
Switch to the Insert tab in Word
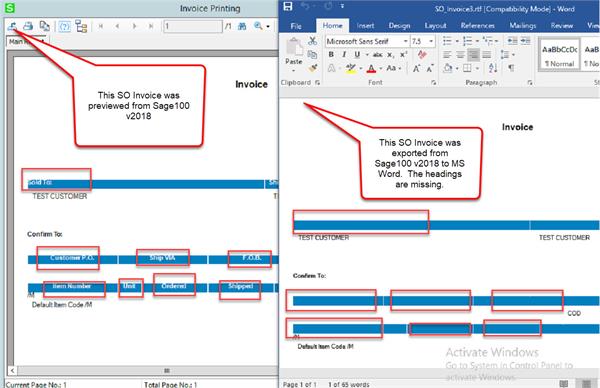coord(365,26)
